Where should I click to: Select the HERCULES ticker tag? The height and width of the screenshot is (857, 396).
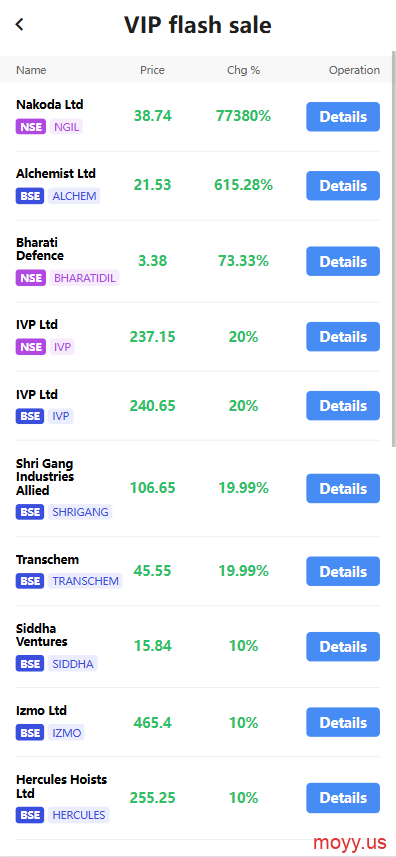tap(79, 815)
